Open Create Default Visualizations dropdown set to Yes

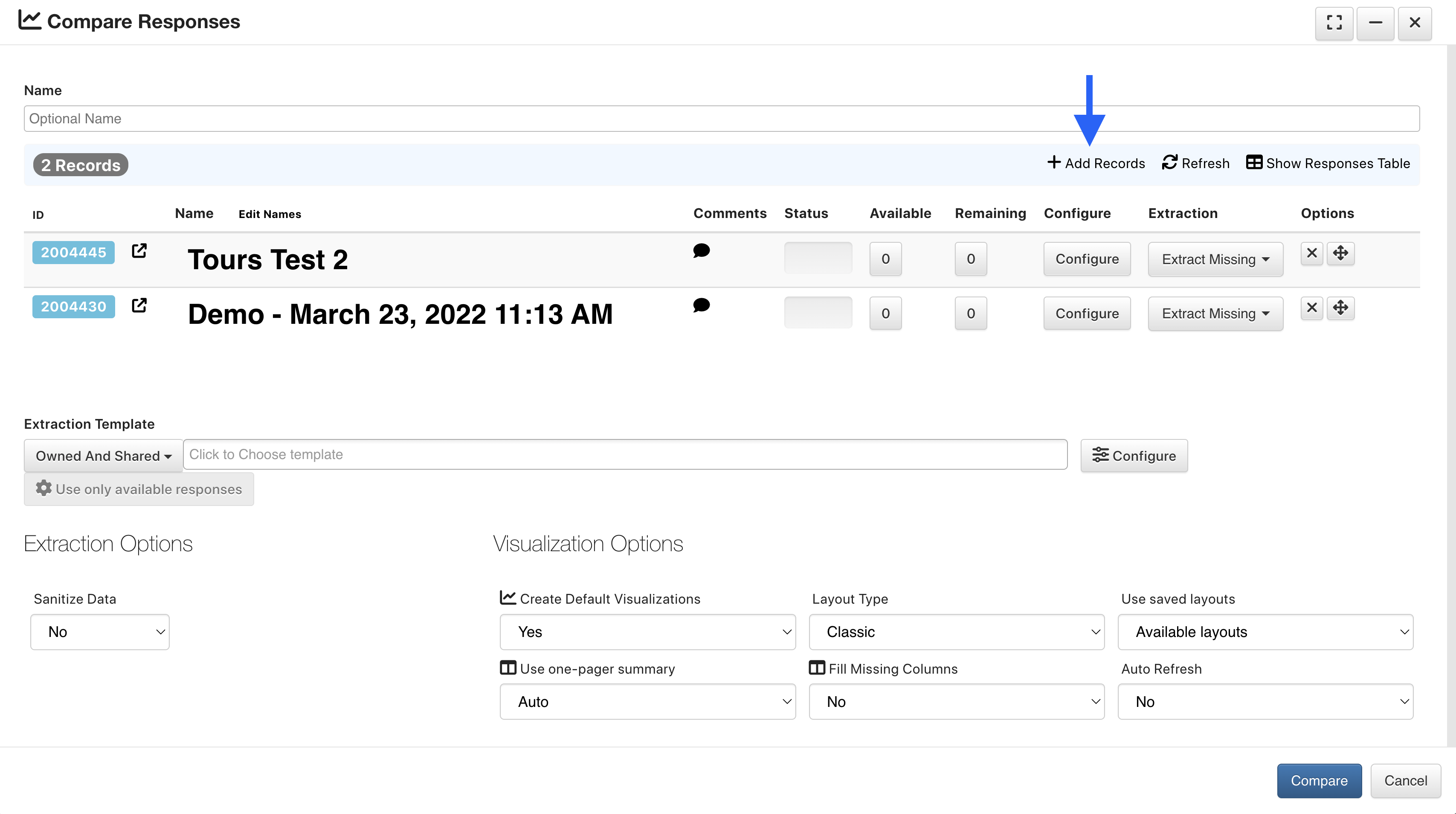coord(648,632)
